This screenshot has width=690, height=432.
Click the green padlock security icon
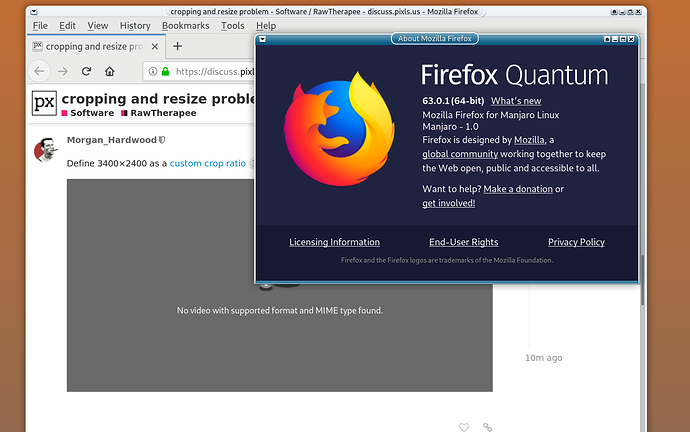[165, 71]
